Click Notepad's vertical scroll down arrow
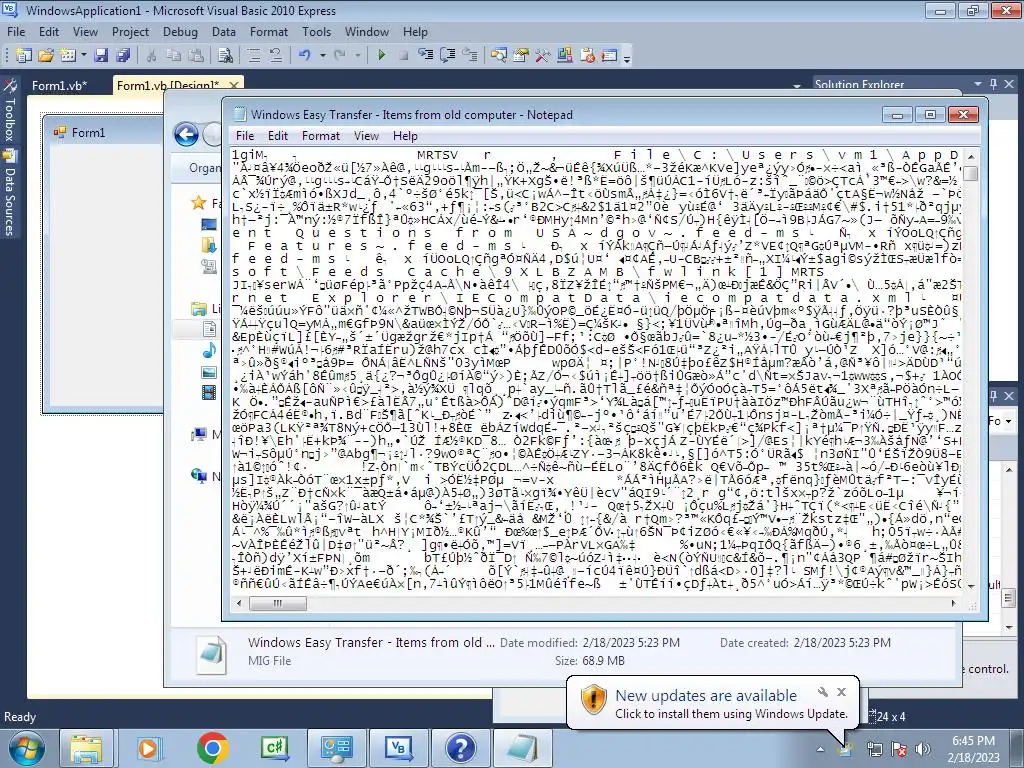 pos(970,586)
